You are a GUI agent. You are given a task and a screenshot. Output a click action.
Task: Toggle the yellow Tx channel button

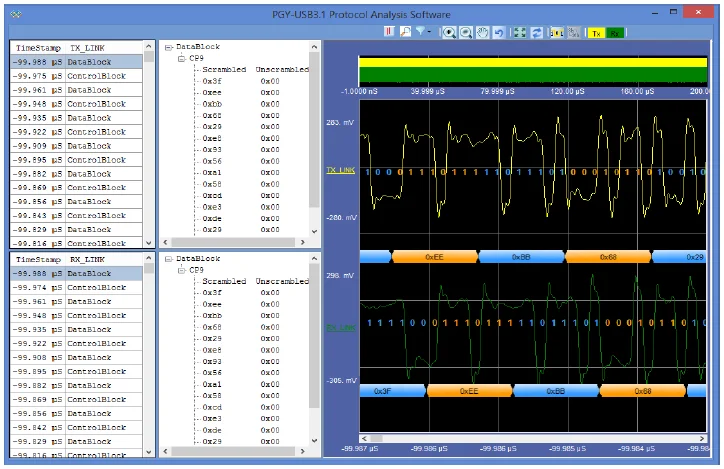pos(596,32)
